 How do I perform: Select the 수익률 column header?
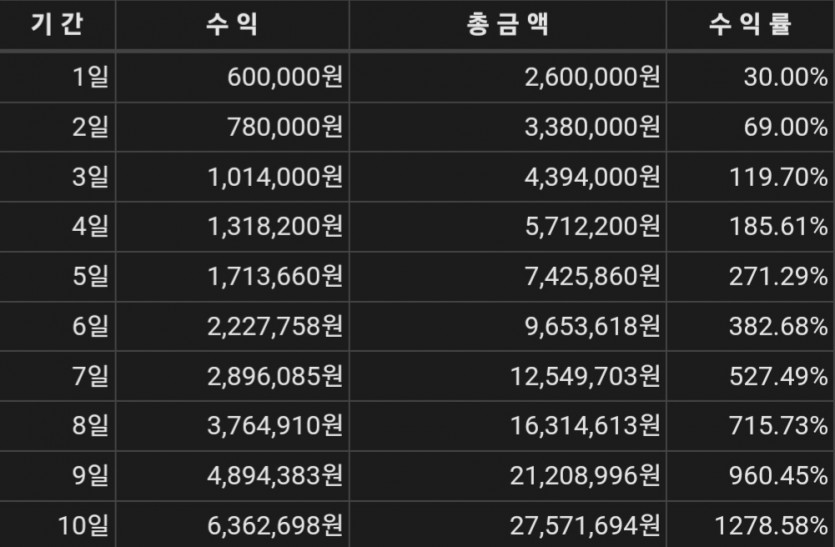750,26
